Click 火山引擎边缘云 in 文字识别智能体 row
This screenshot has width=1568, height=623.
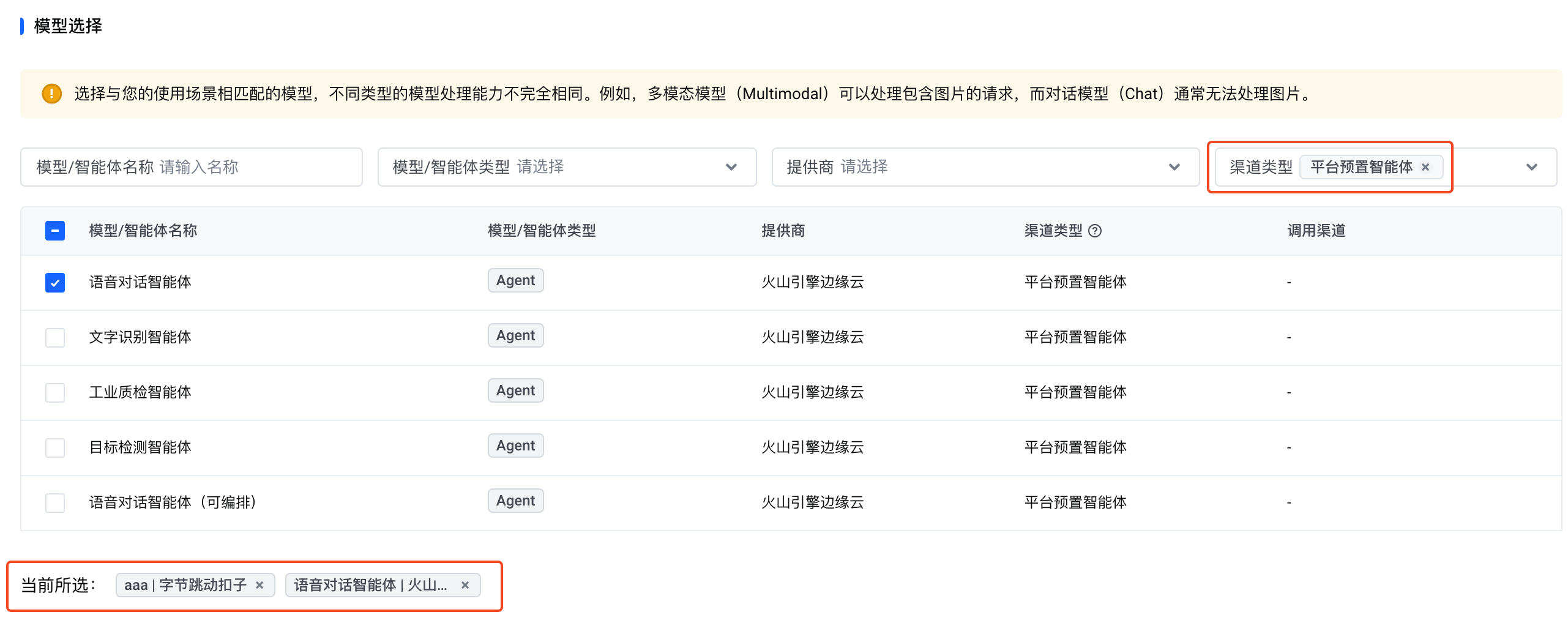coord(812,337)
